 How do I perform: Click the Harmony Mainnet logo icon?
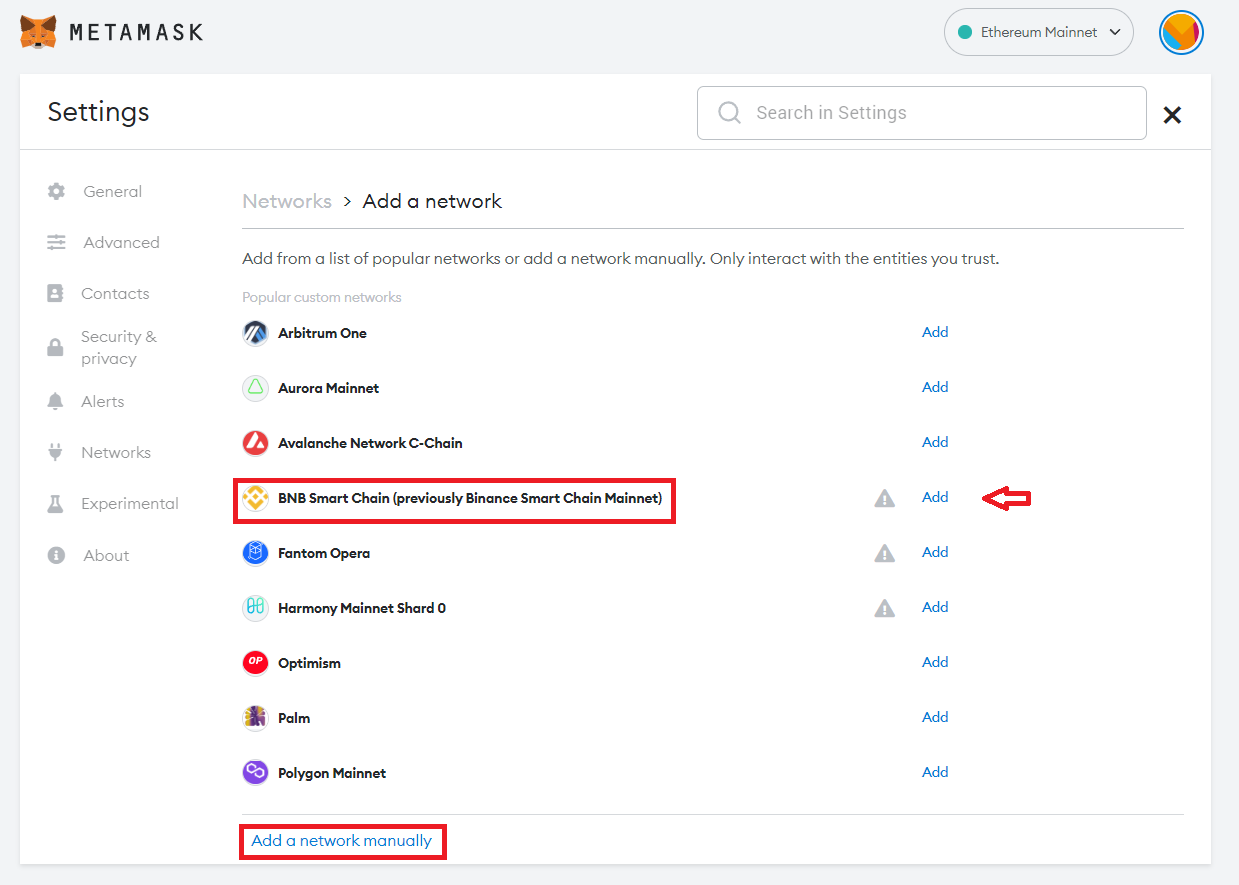click(255, 608)
